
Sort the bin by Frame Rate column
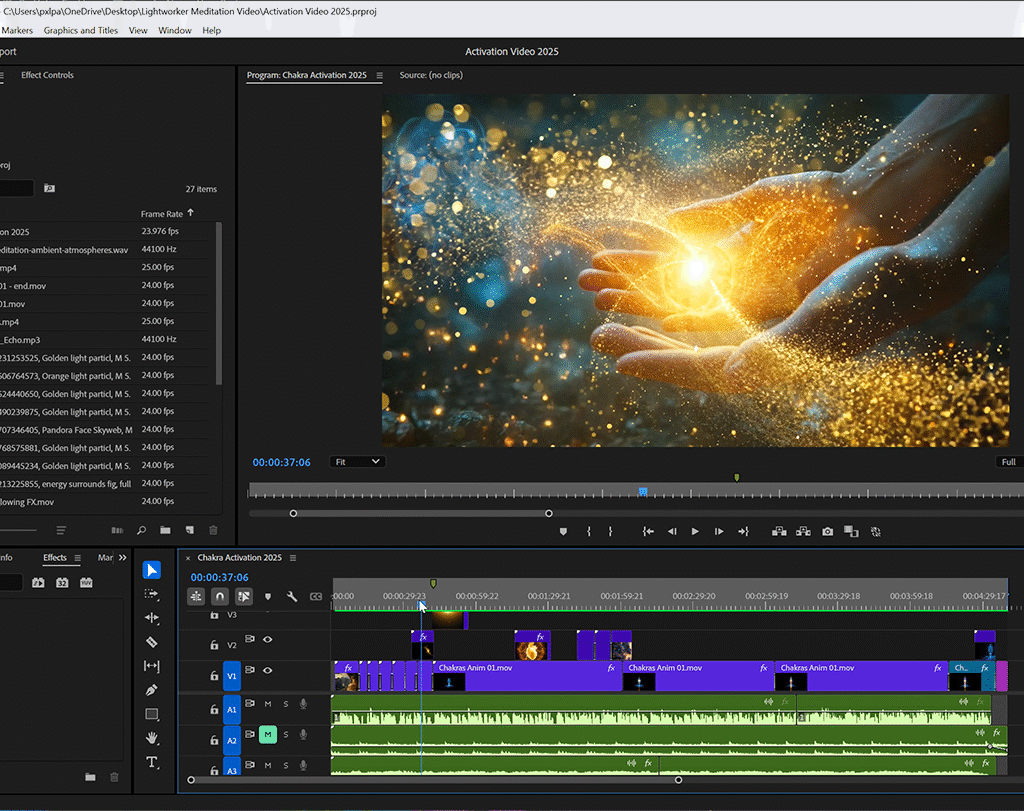pyautogui.click(x=161, y=214)
